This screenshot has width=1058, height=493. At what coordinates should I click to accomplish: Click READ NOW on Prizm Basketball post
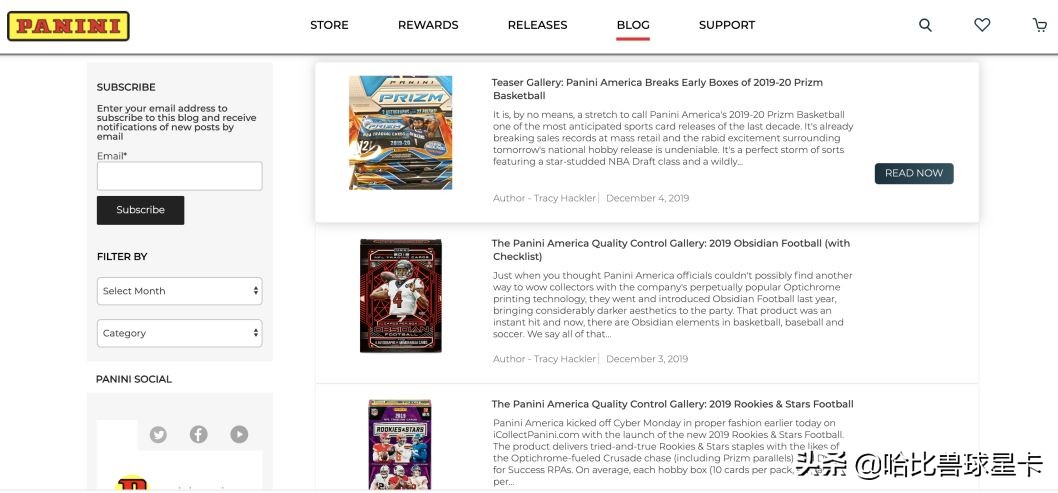point(914,173)
